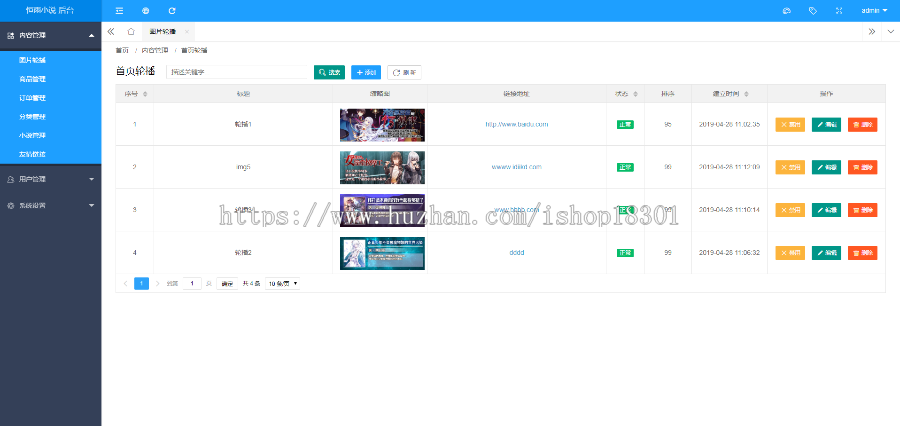Open 友情链接 in the sidebar
This screenshot has height=426, width=900.
32,154
